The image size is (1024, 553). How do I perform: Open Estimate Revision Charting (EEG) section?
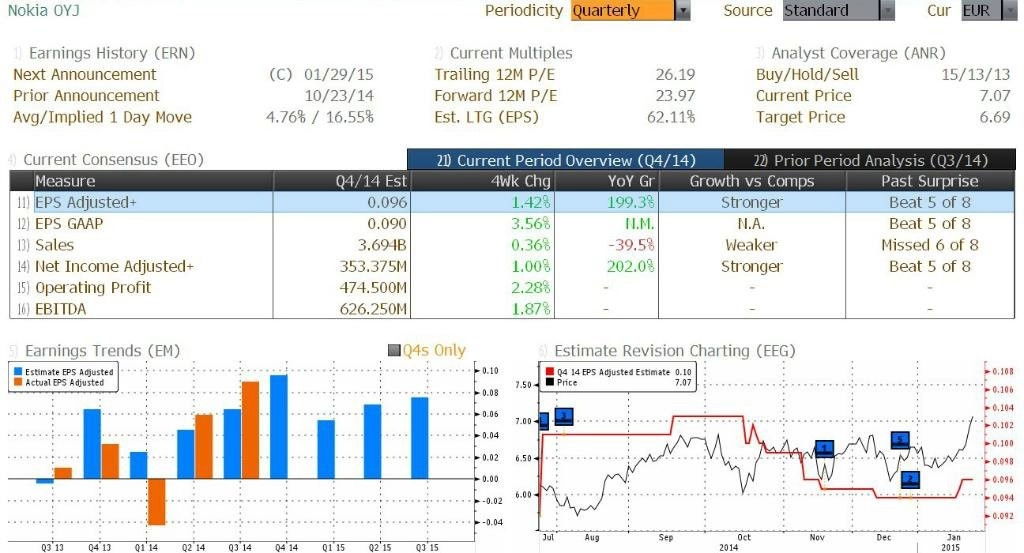coord(675,351)
